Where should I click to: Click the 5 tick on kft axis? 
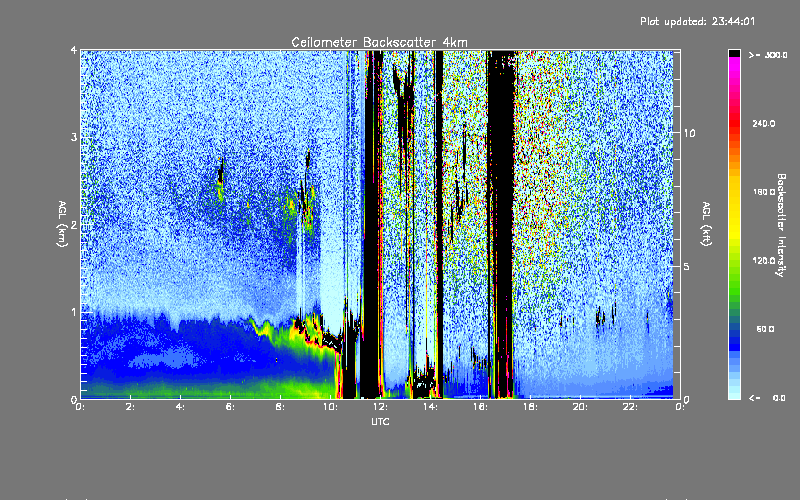[687, 266]
